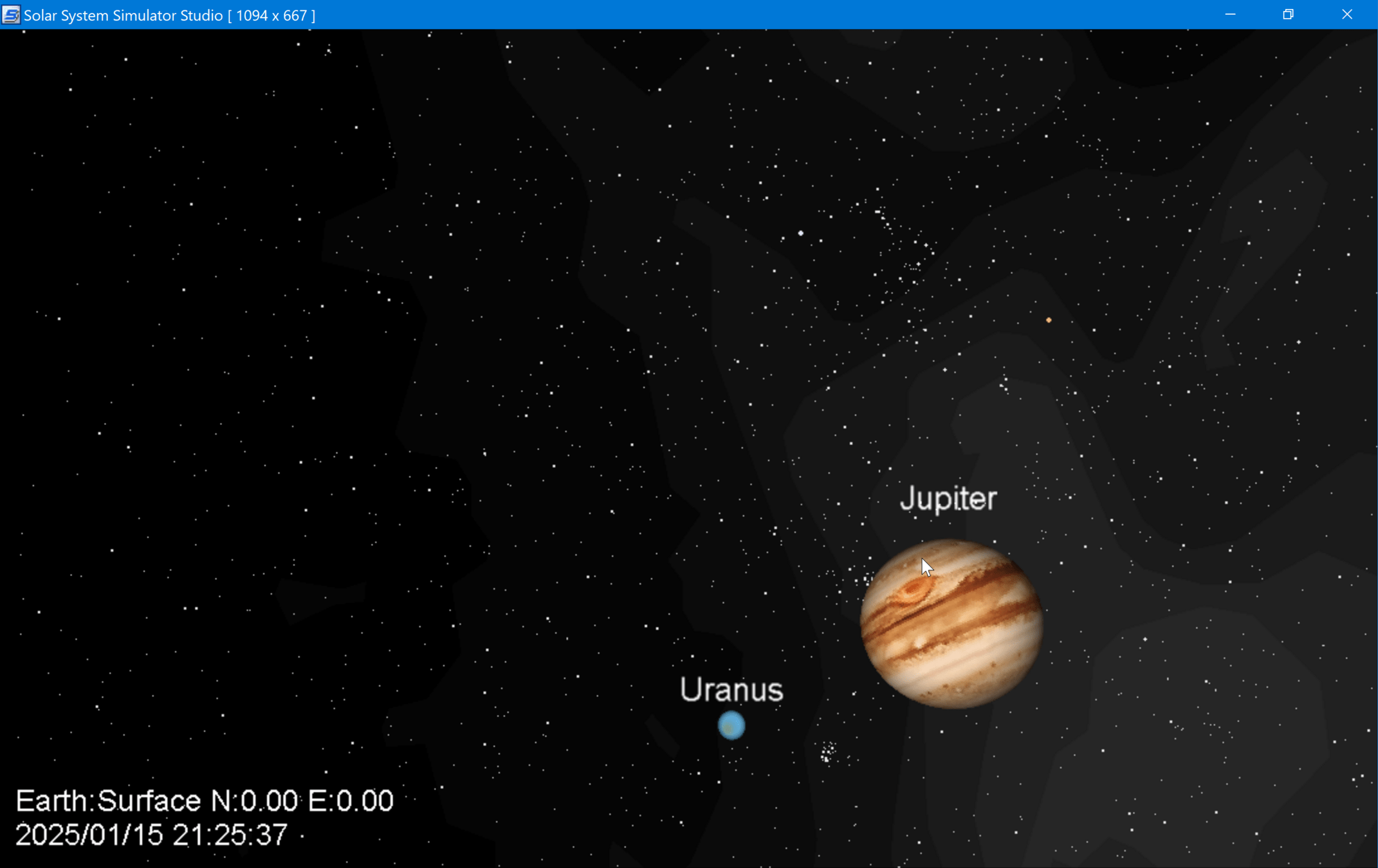The width and height of the screenshot is (1378, 868).
Task: Open the app icon system menu
Action: click(10, 14)
